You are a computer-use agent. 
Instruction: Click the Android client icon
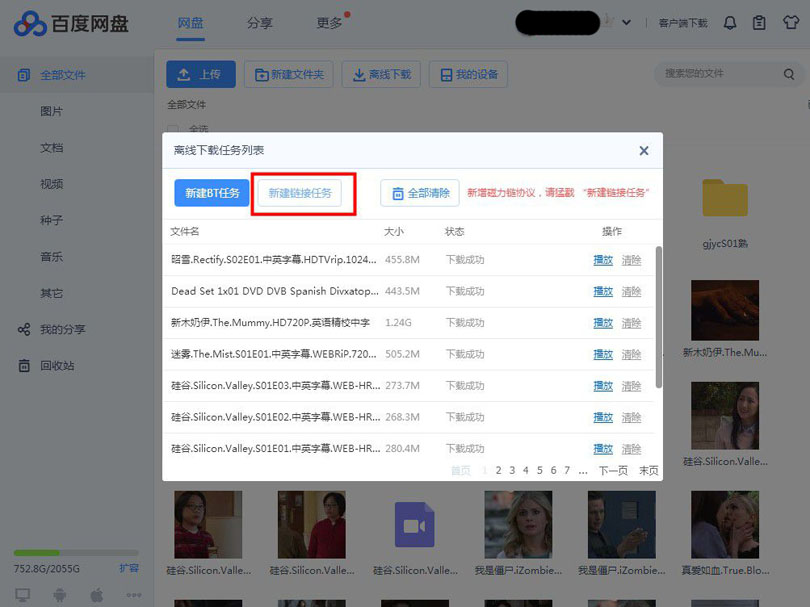point(59,595)
